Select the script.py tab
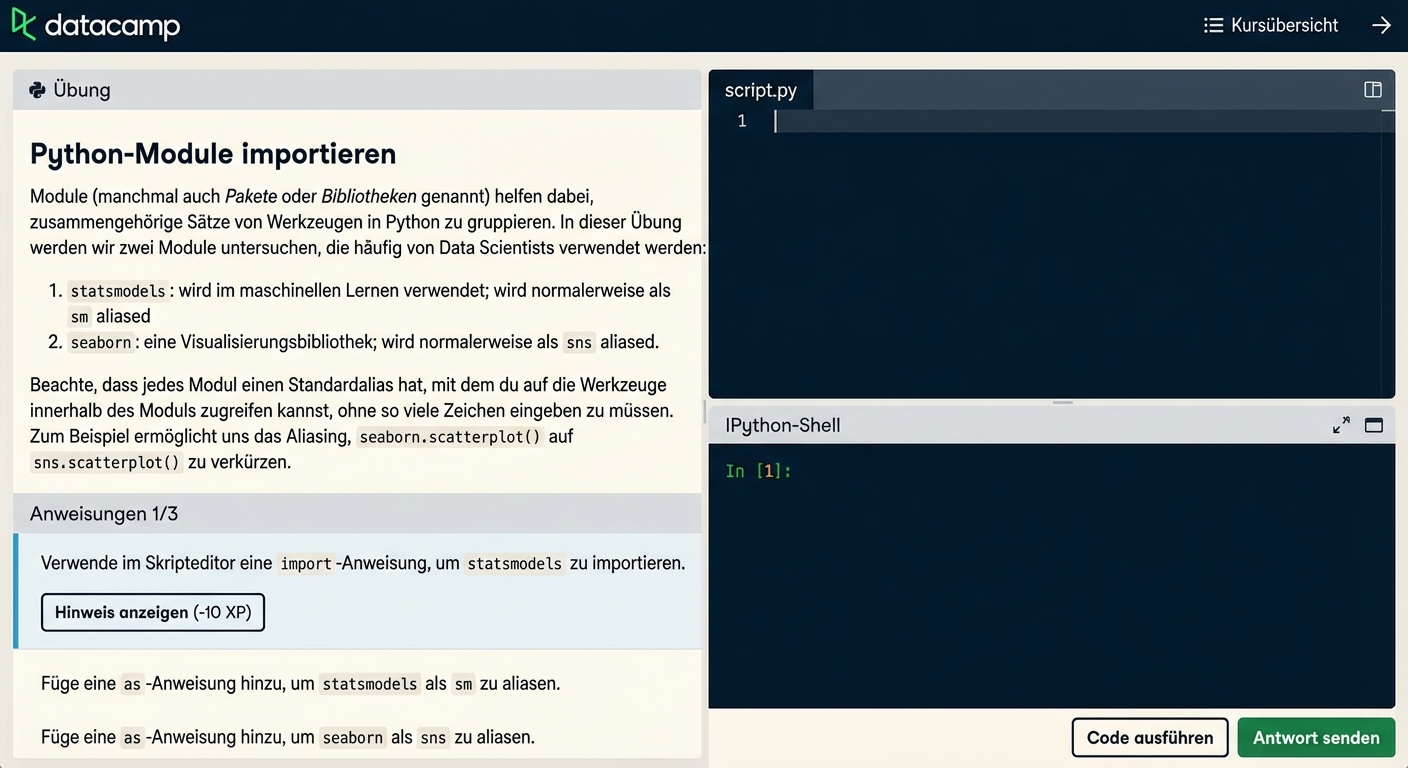The height and width of the screenshot is (768, 1408). 760,90
